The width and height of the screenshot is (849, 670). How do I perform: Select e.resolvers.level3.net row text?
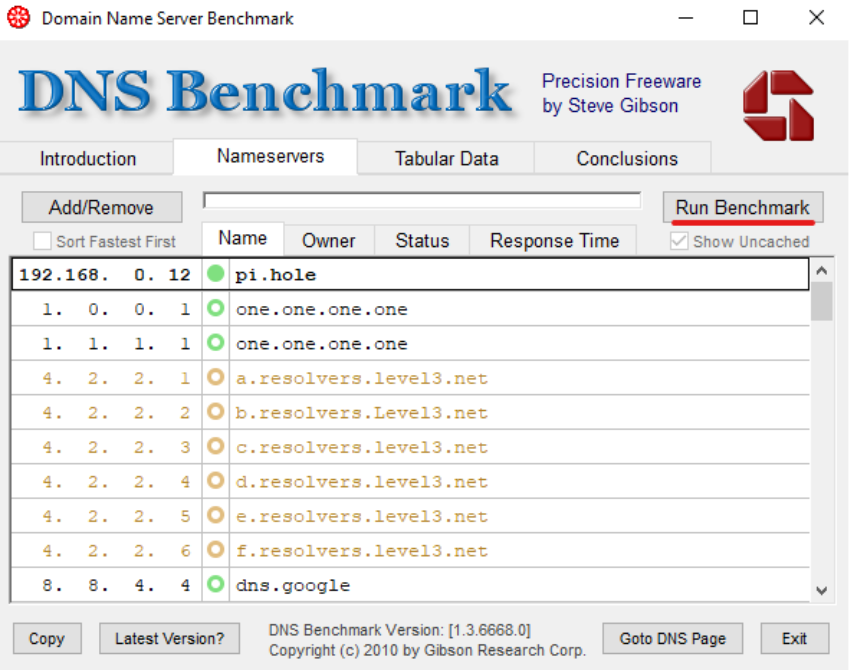[362, 516]
